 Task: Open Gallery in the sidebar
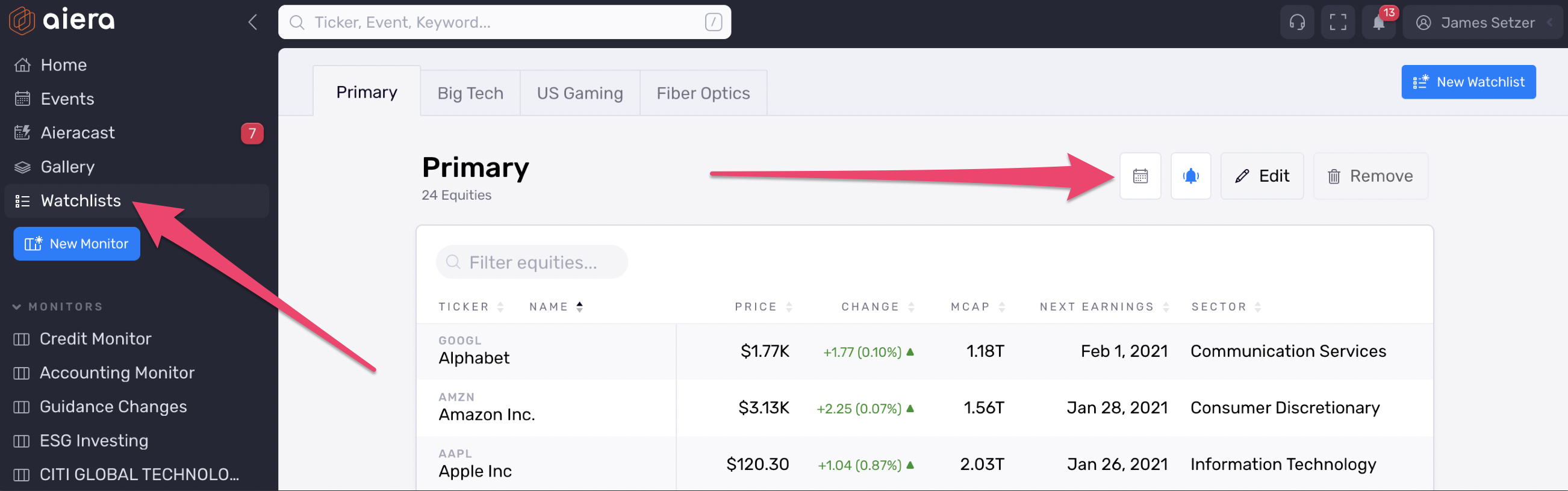136,167
